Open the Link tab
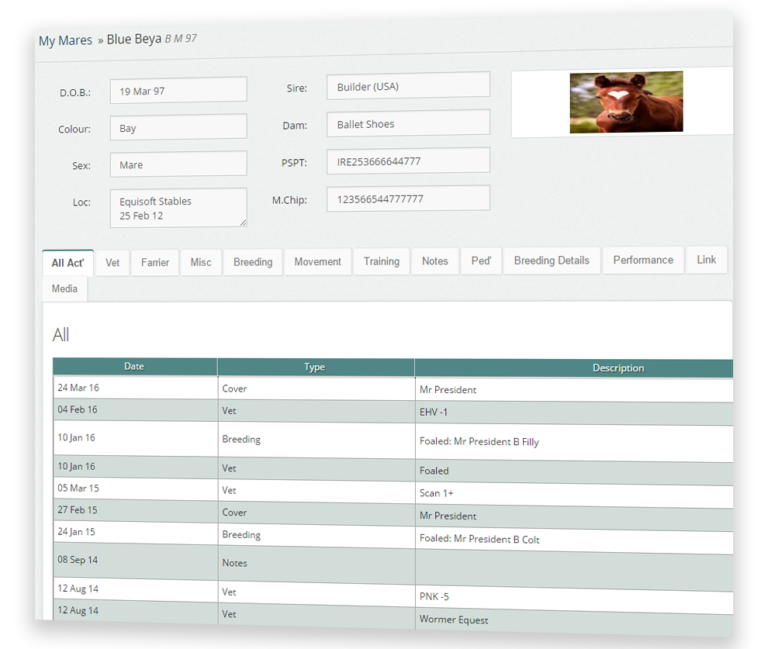 click(x=706, y=259)
